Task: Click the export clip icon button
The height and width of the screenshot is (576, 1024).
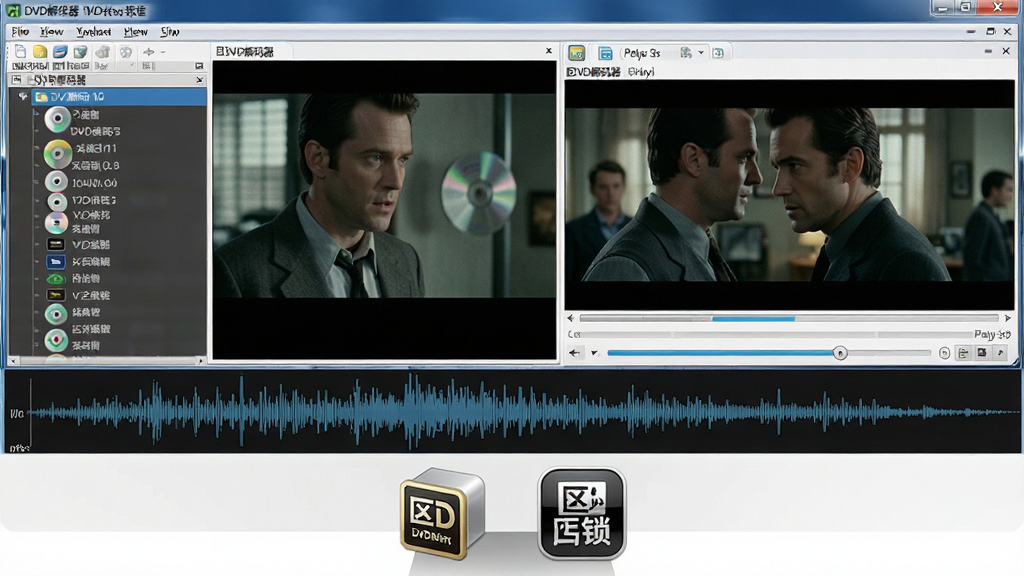Action: pos(963,353)
